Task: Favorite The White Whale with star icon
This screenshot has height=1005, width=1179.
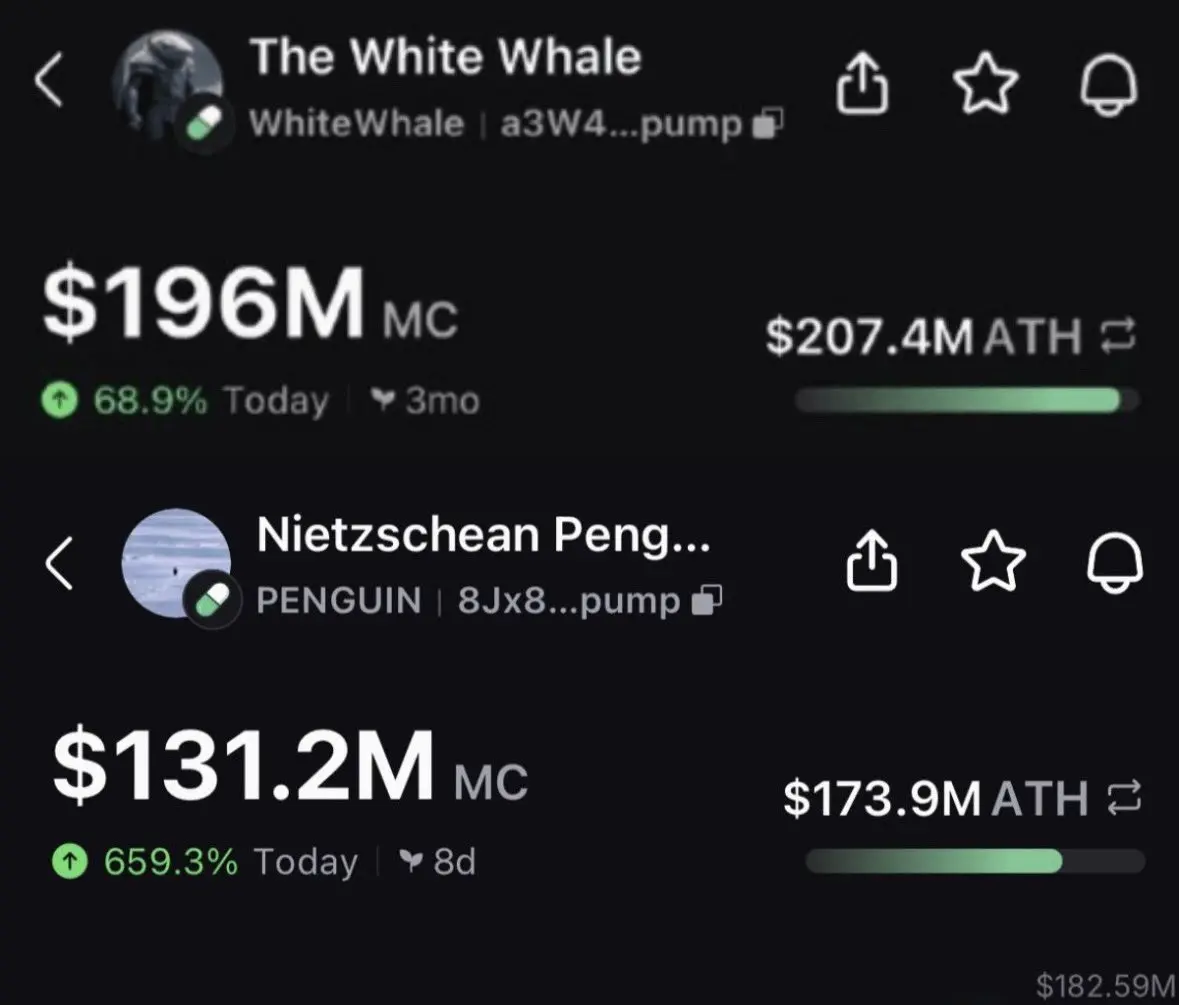Action: pos(985,83)
